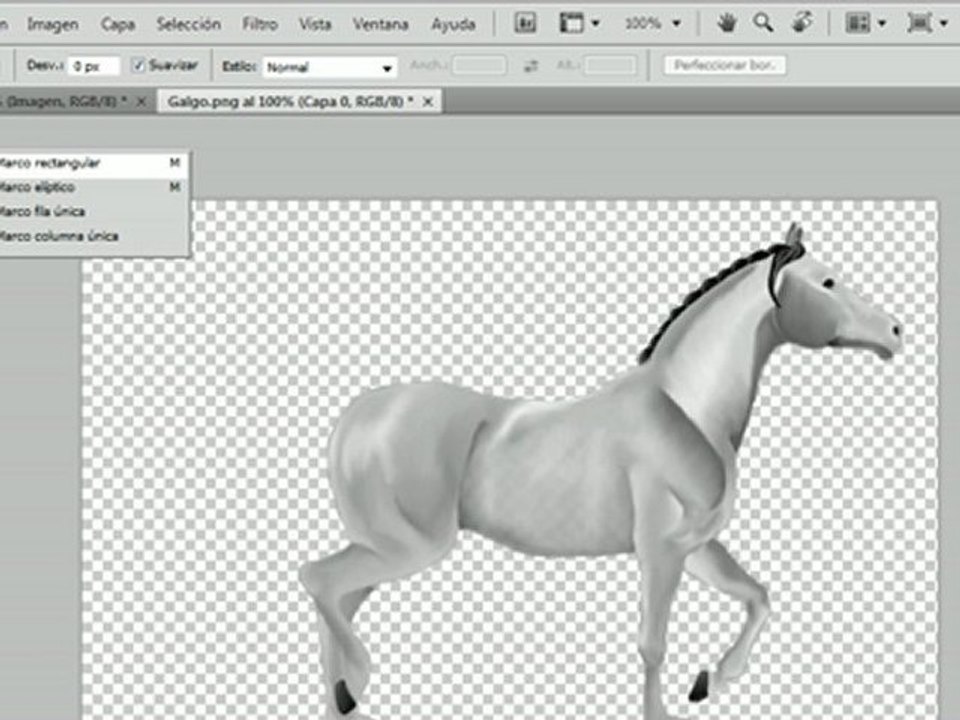Image resolution: width=960 pixels, height=720 pixels.
Task: Close the Galgo.png document tab
Action: [x=428, y=102]
